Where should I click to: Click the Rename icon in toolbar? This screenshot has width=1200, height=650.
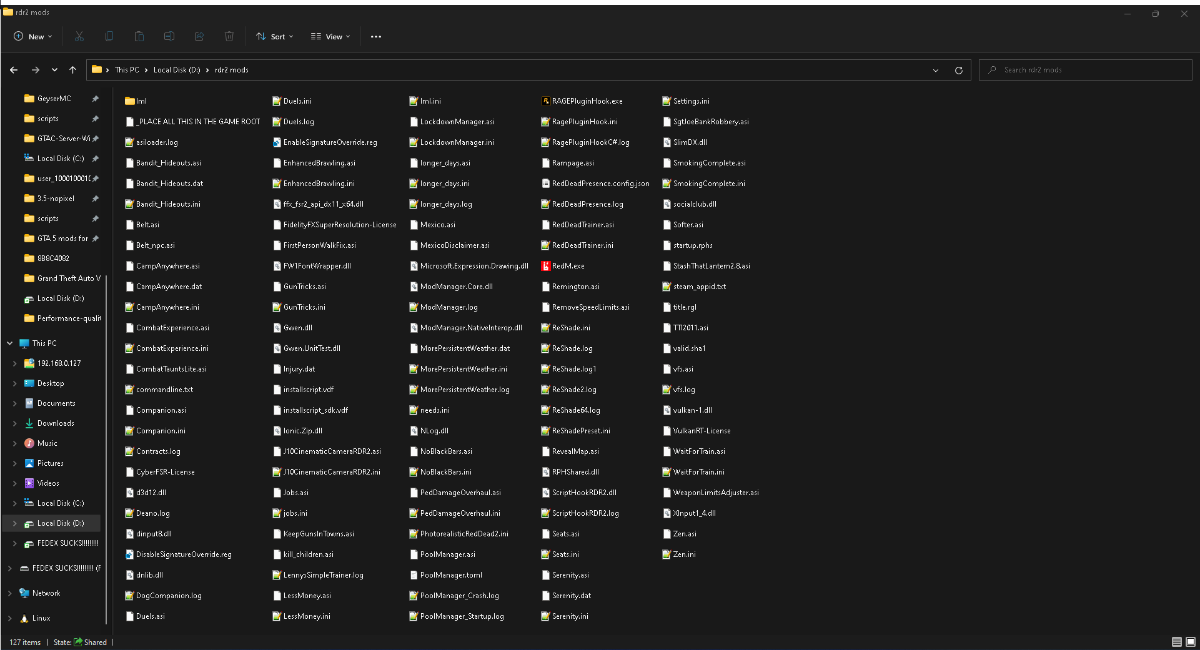tap(169, 36)
